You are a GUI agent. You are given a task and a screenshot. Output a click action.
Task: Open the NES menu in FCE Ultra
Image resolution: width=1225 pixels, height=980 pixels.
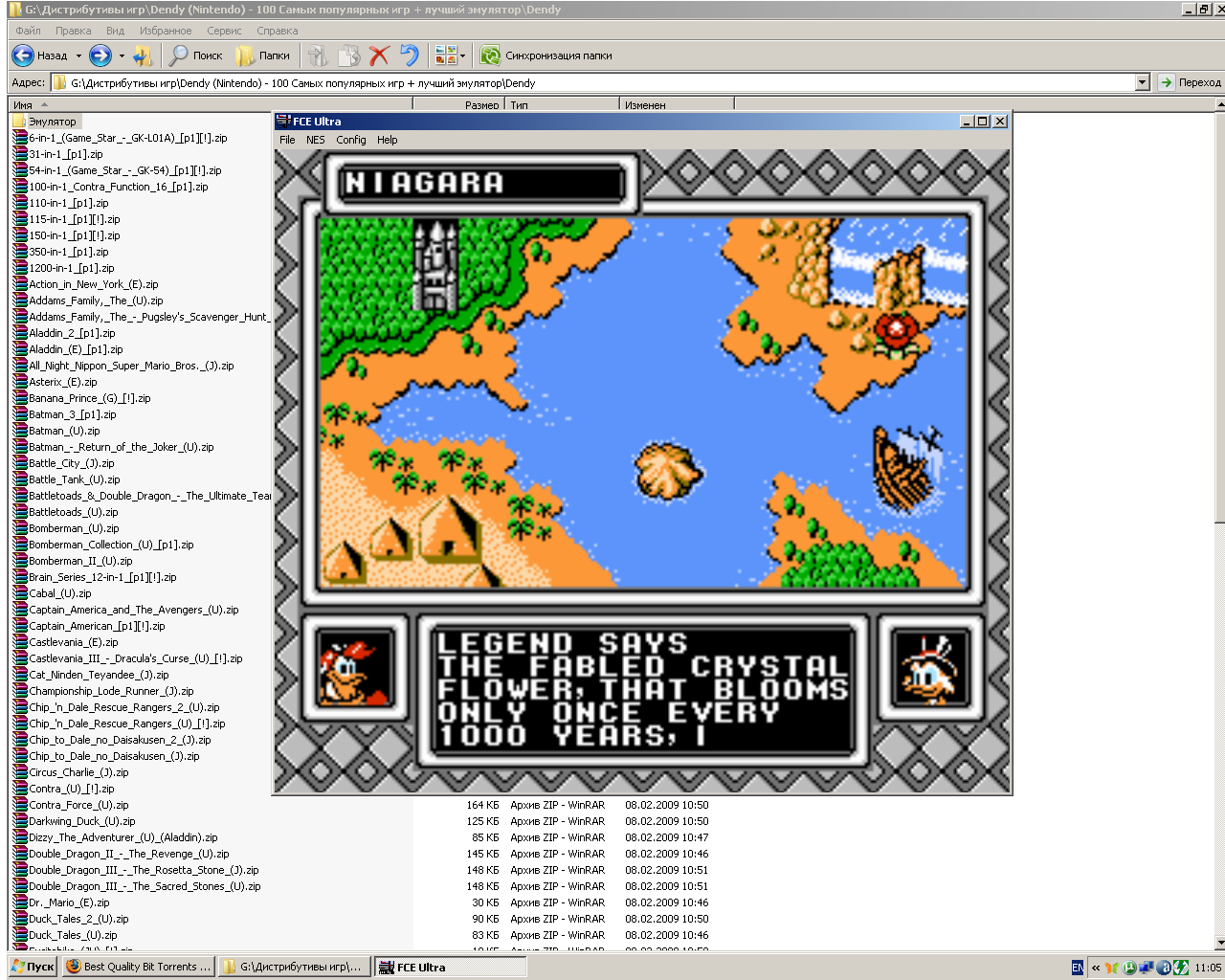click(x=316, y=140)
